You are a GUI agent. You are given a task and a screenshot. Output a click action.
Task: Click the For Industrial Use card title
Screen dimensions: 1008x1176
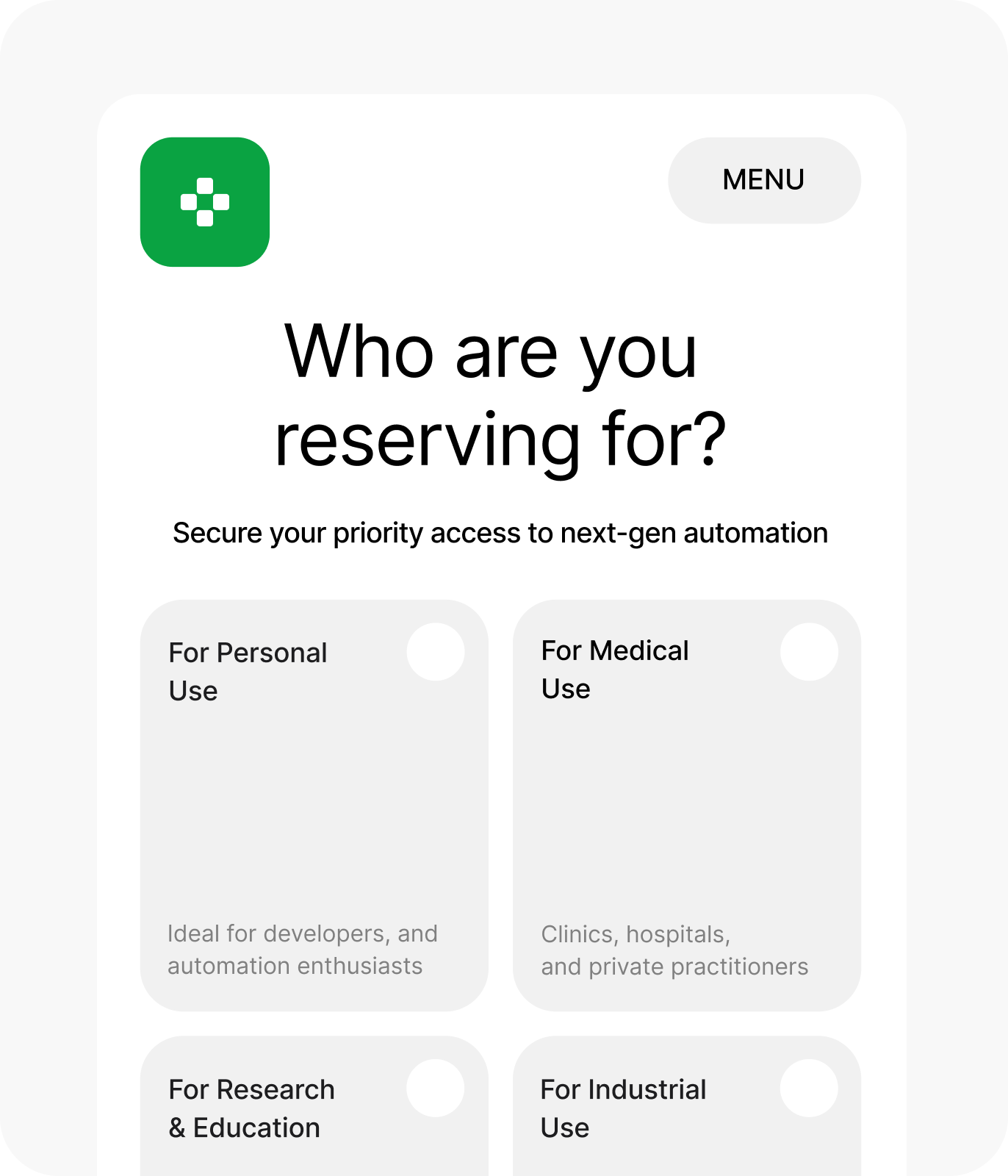tap(623, 1108)
